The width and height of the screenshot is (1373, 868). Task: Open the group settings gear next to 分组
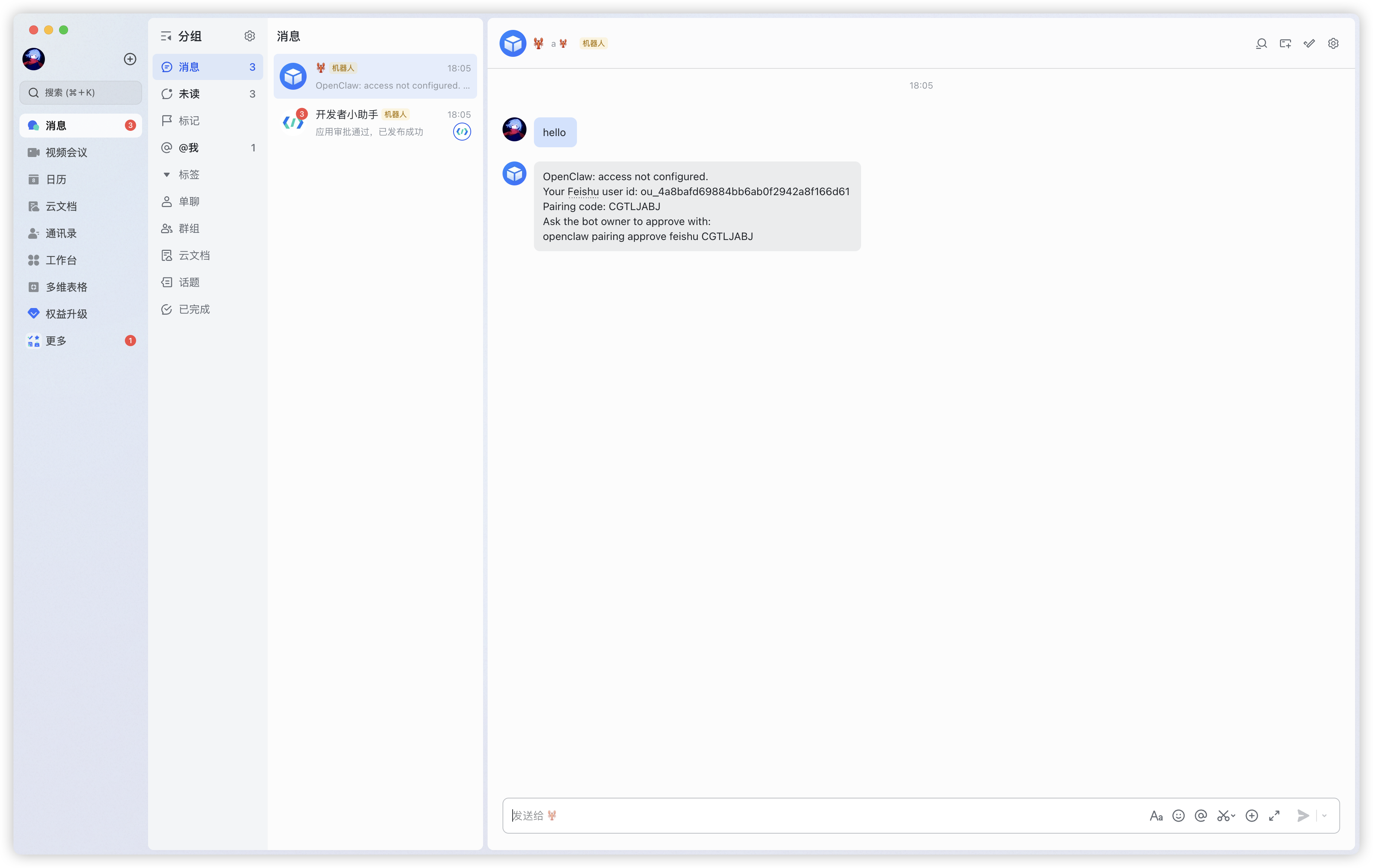pos(250,37)
